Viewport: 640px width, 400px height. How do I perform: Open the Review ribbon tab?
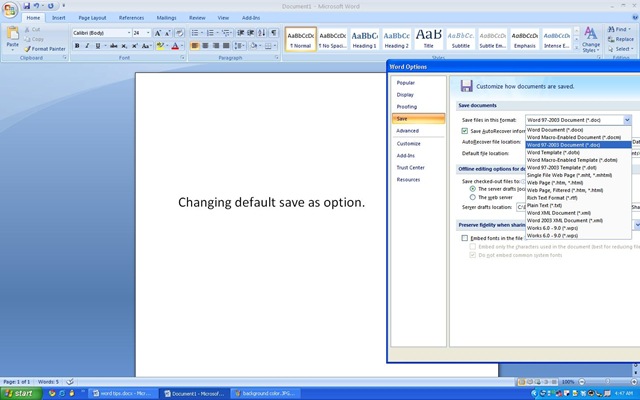(197, 18)
